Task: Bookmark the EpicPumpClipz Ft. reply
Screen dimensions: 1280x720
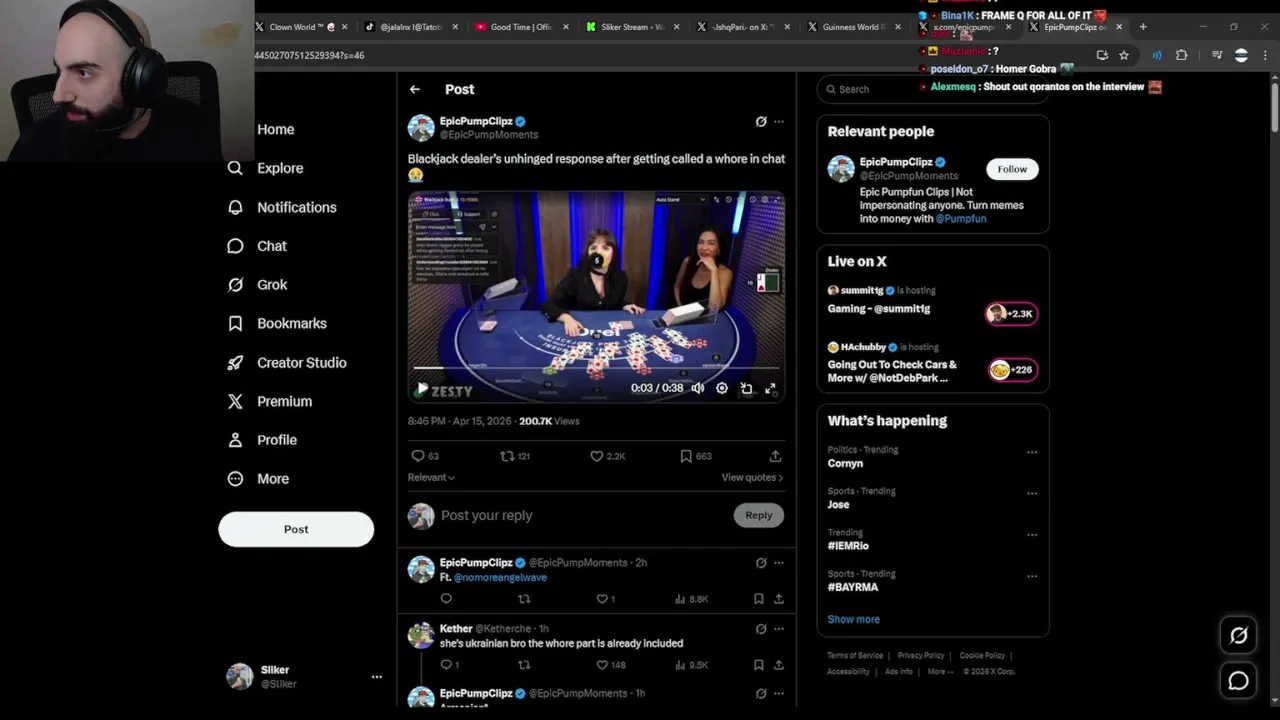Action: click(758, 599)
